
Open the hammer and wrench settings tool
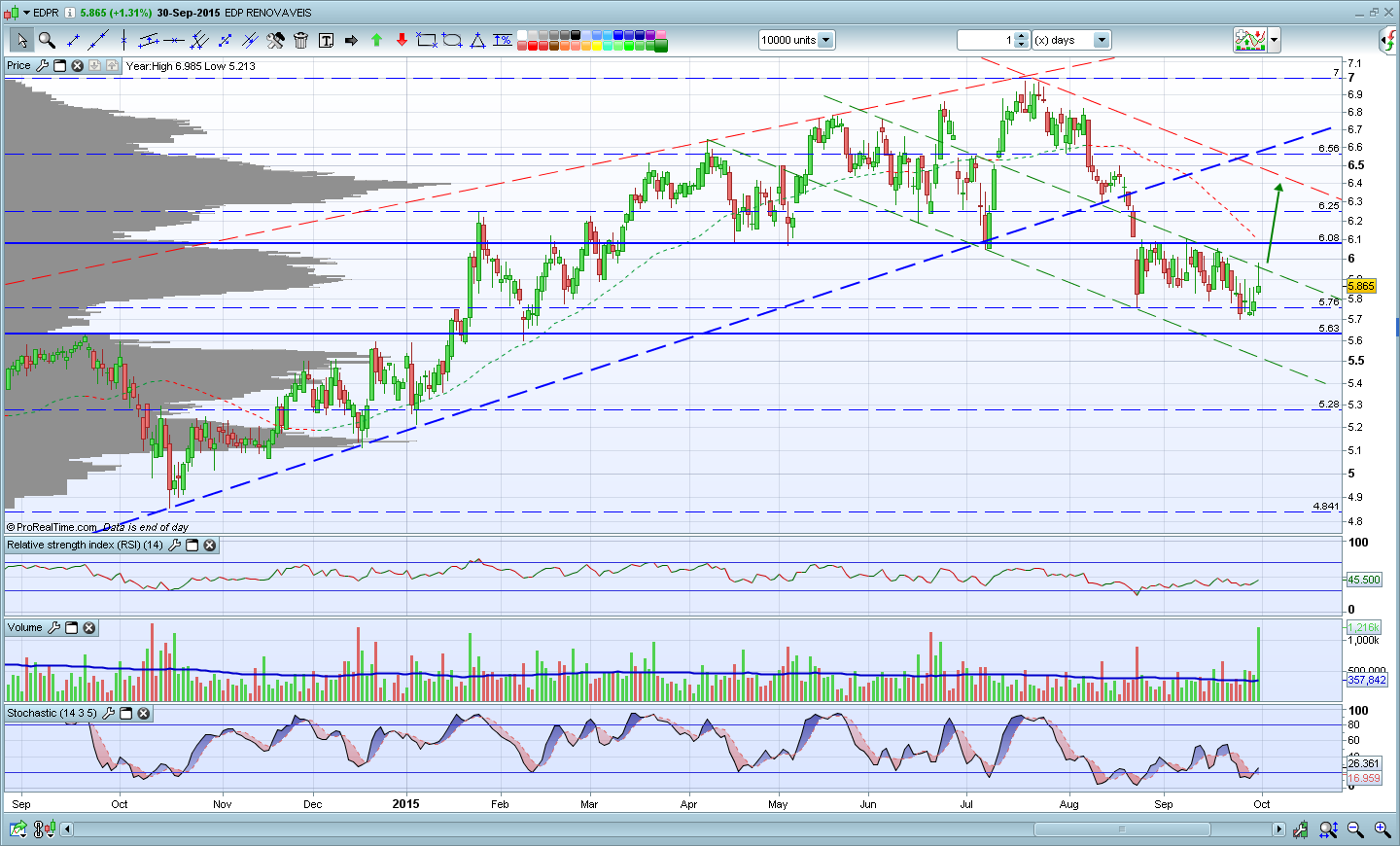click(x=275, y=40)
